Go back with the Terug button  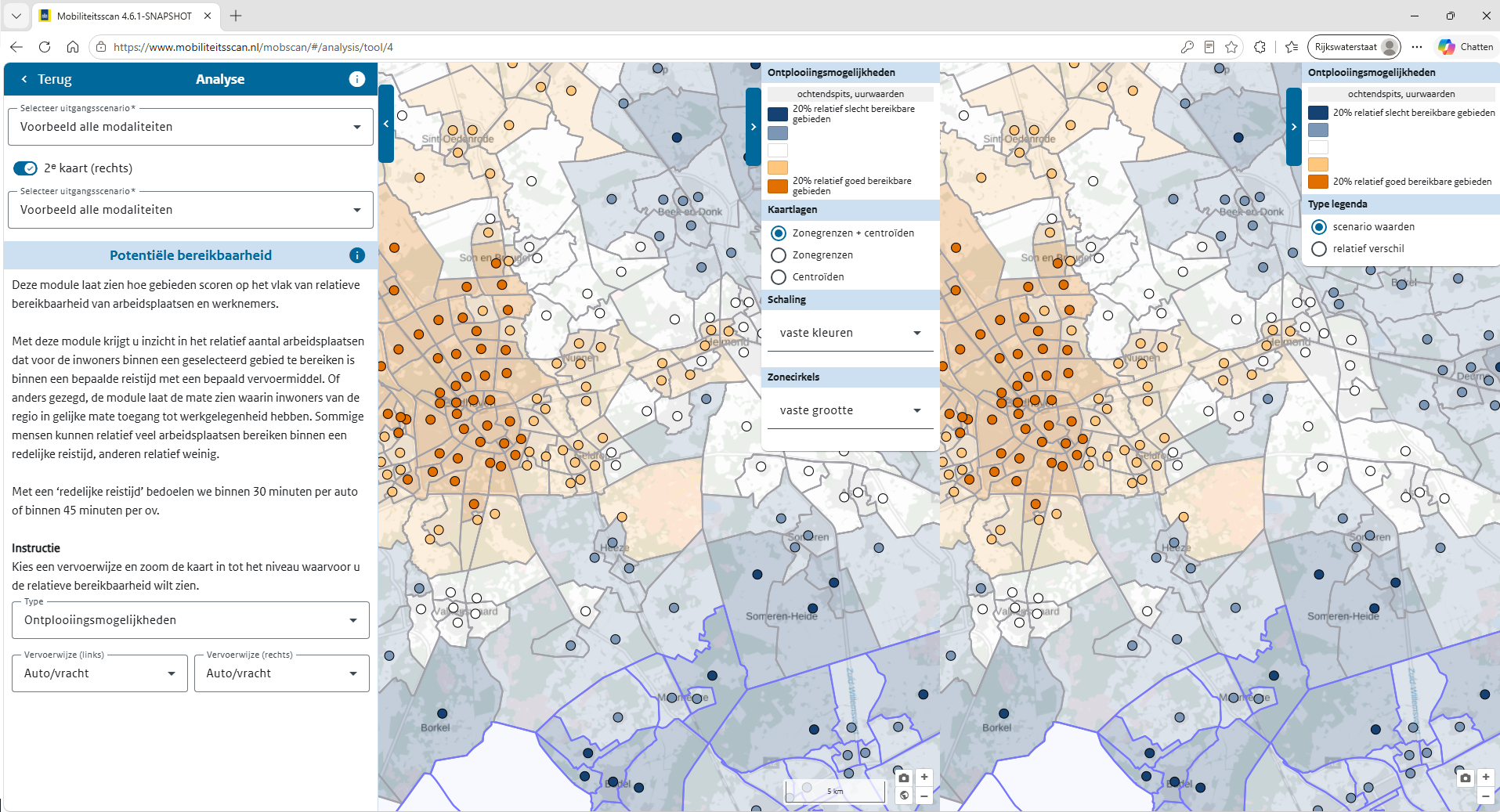pyautogui.click(x=46, y=79)
